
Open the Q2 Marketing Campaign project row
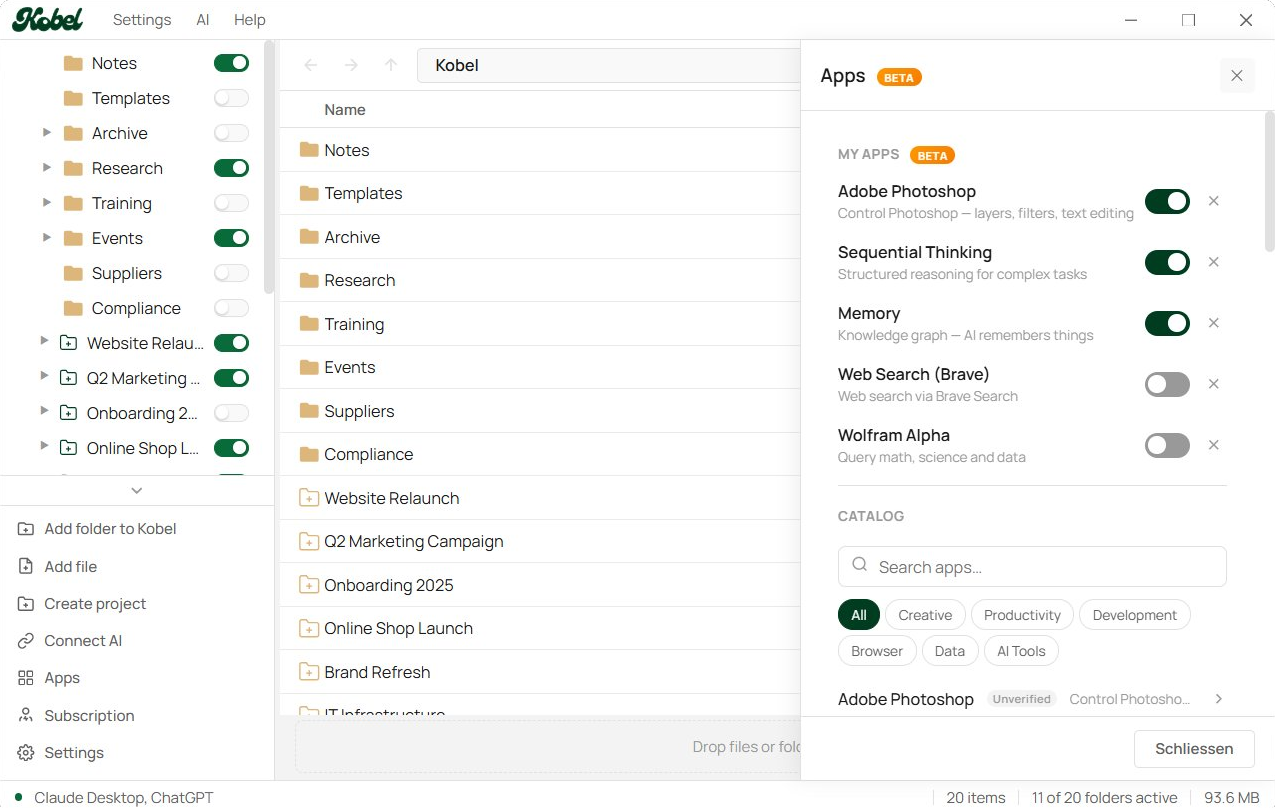[x=413, y=541]
